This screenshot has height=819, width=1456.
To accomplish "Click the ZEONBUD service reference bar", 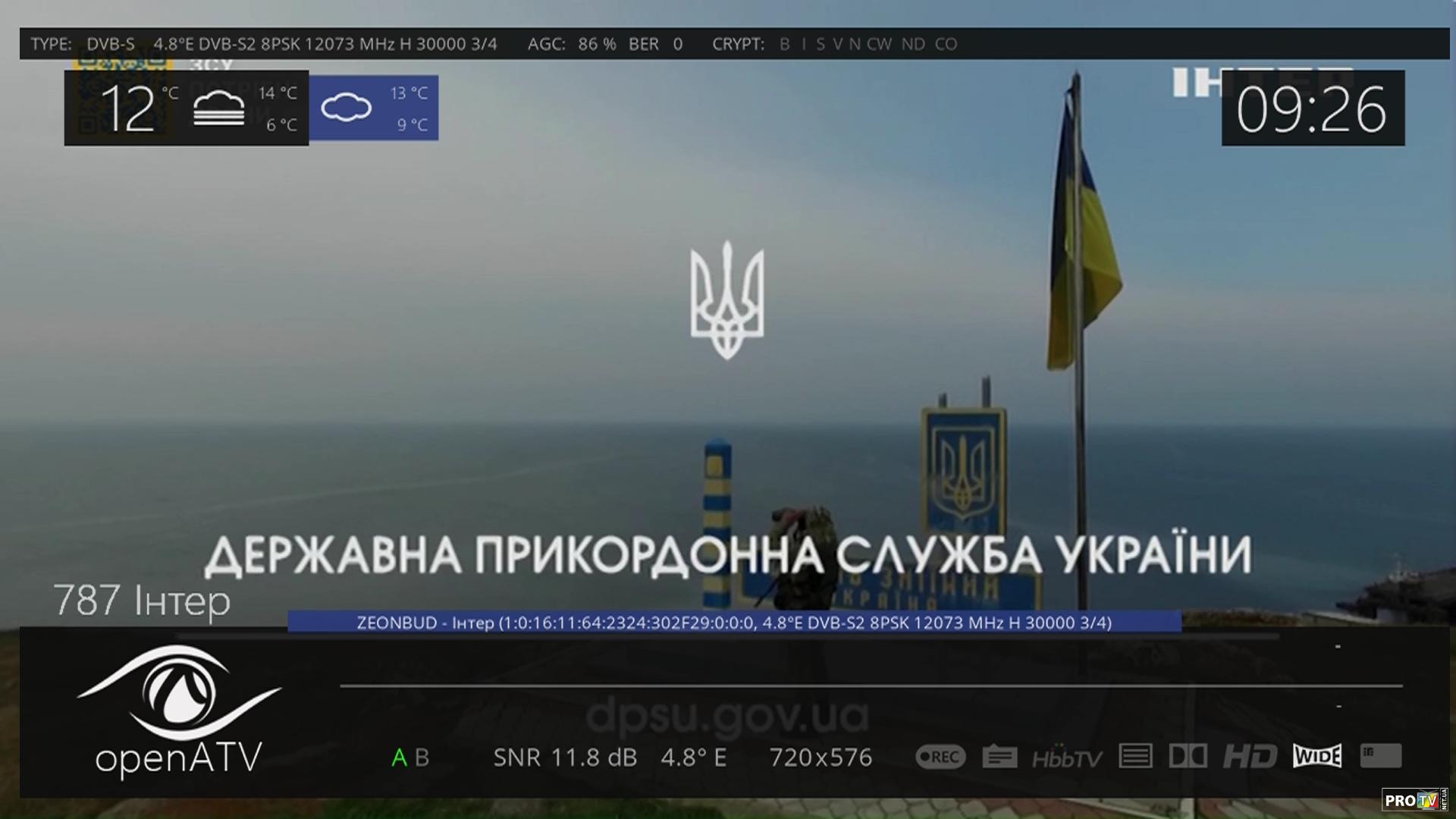I will click(x=733, y=623).
